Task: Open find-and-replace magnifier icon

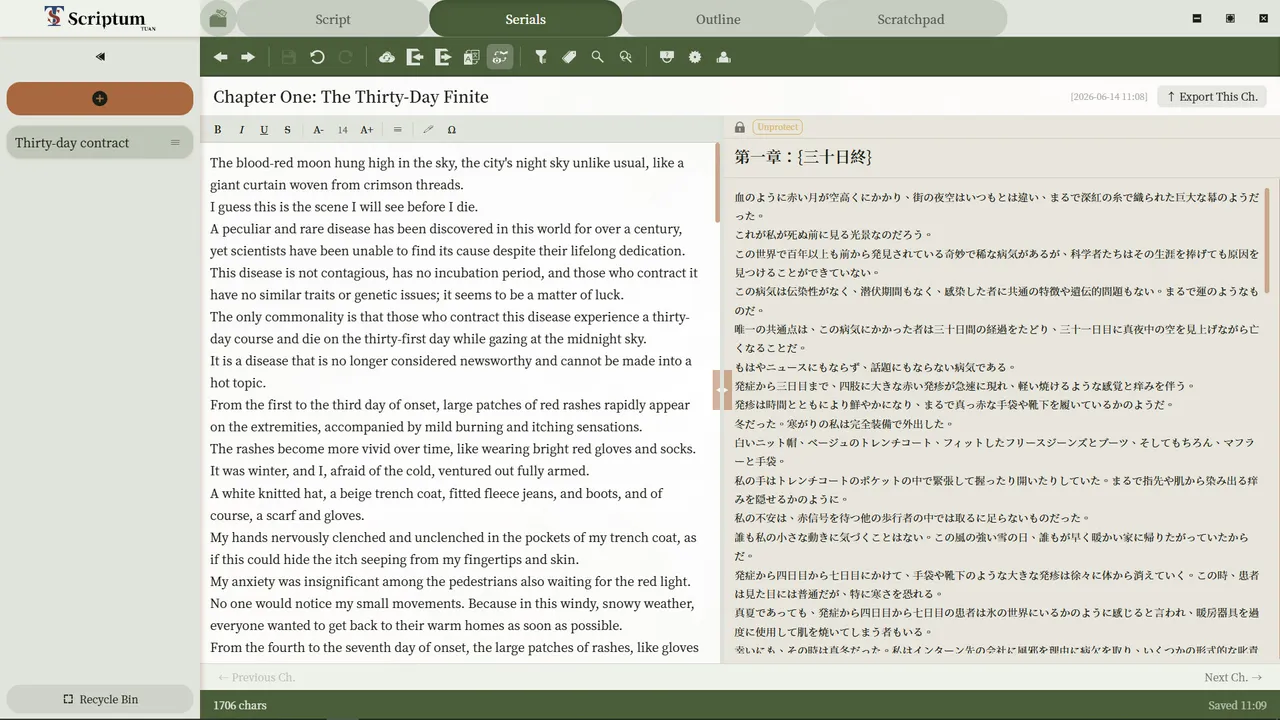Action: pyautogui.click(x=626, y=57)
